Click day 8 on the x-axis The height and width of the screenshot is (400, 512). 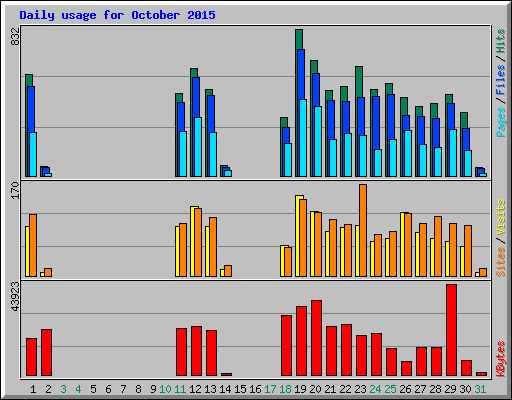(x=138, y=389)
